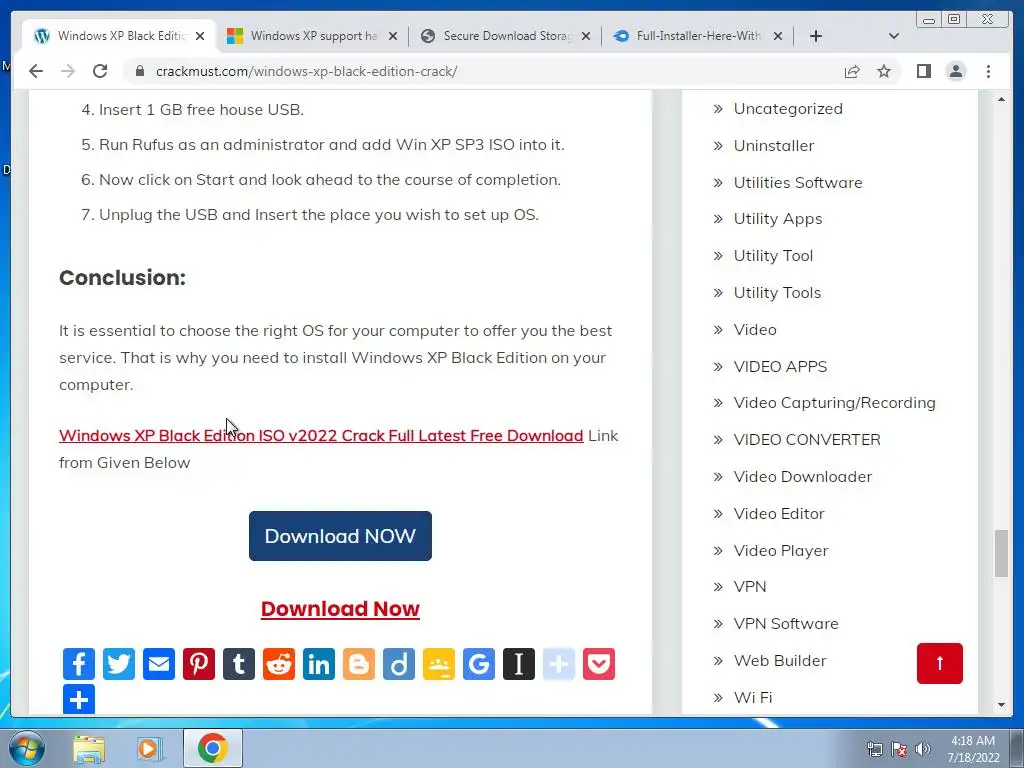Click the yellow Google Classroom share icon
This screenshot has width=1024, height=768.
pos(439,664)
